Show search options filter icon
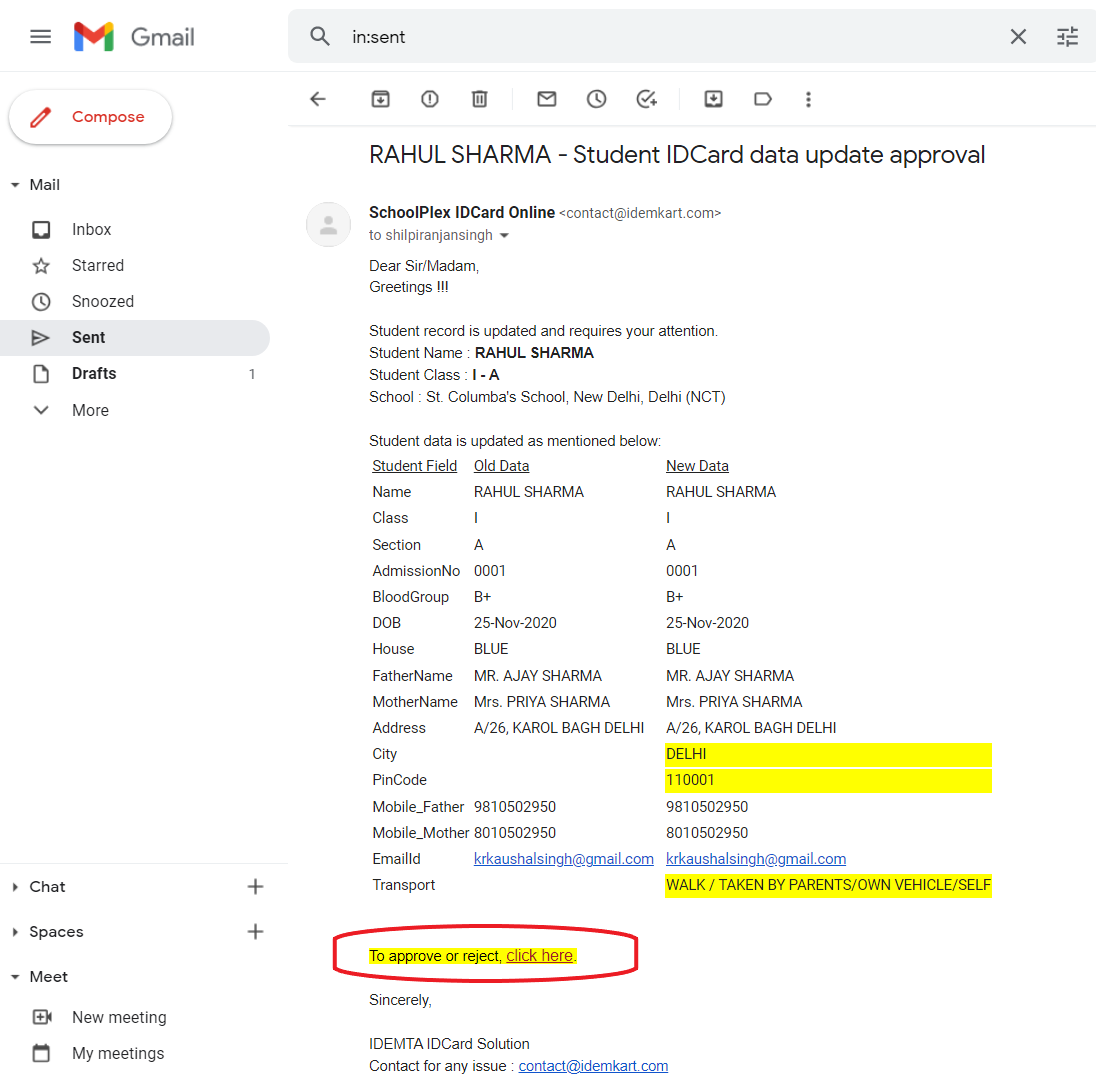Viewport: 1096px width, 1080px height. click(1067, 37)
